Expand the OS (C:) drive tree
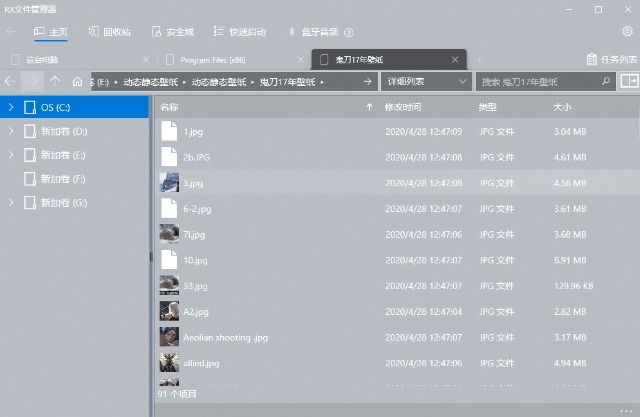This screenshot has height=417, width=640. 10,106
